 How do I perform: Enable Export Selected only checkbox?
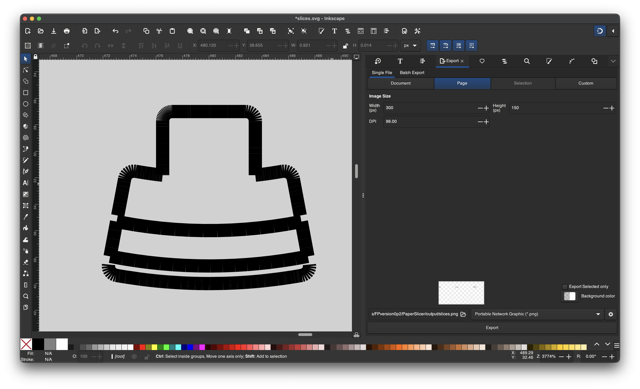click(565, 287)
